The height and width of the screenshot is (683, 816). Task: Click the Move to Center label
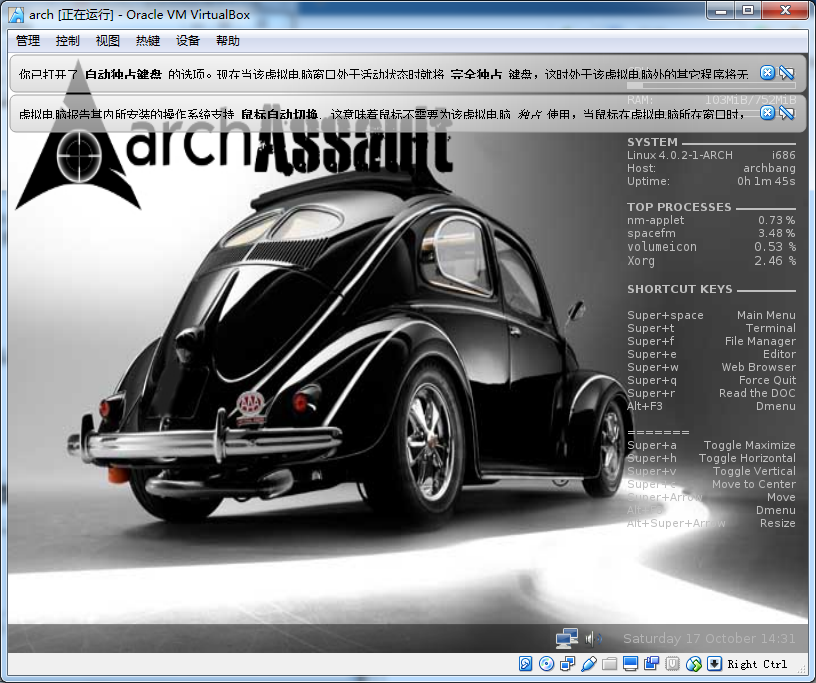pyautogui.click(x=754, y=484)
